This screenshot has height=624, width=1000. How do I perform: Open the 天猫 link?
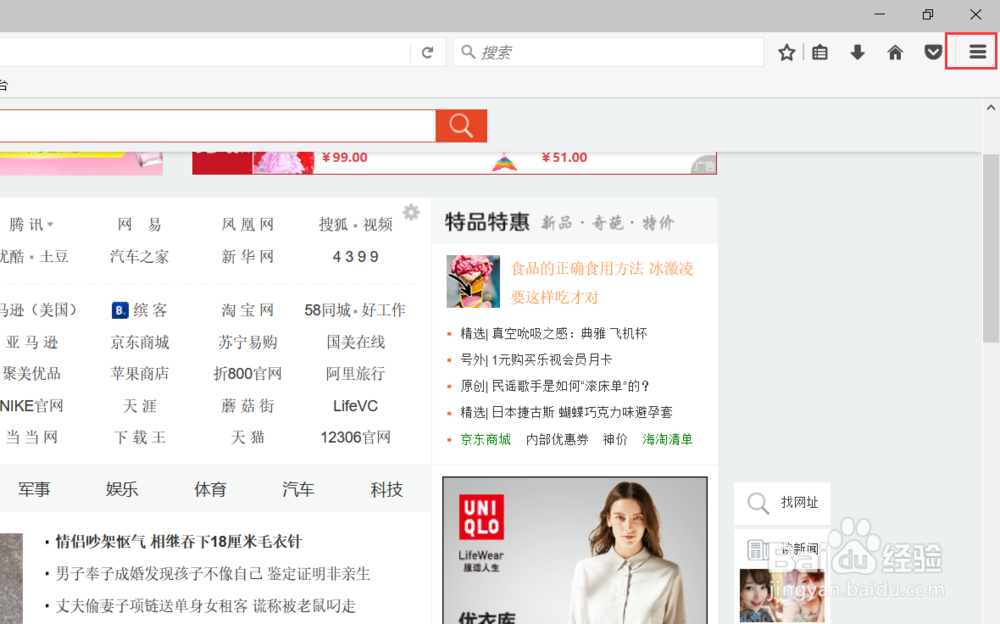[x=247, y=437]
